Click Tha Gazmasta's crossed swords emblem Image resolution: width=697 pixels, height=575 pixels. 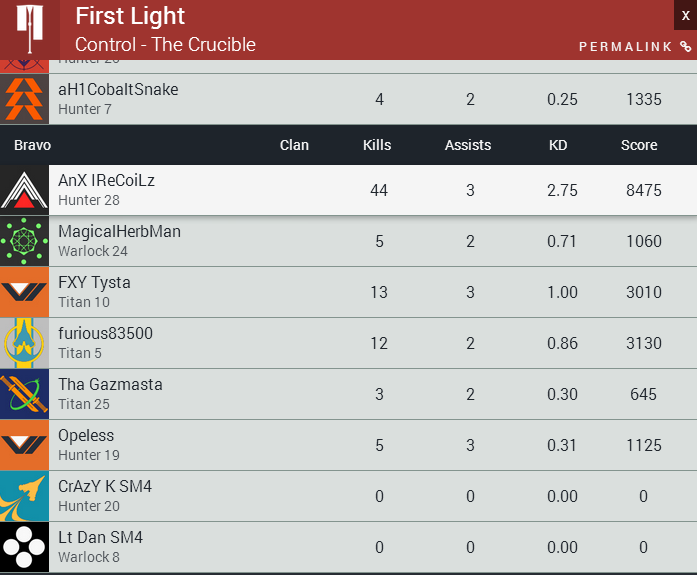tap(24, 394)
